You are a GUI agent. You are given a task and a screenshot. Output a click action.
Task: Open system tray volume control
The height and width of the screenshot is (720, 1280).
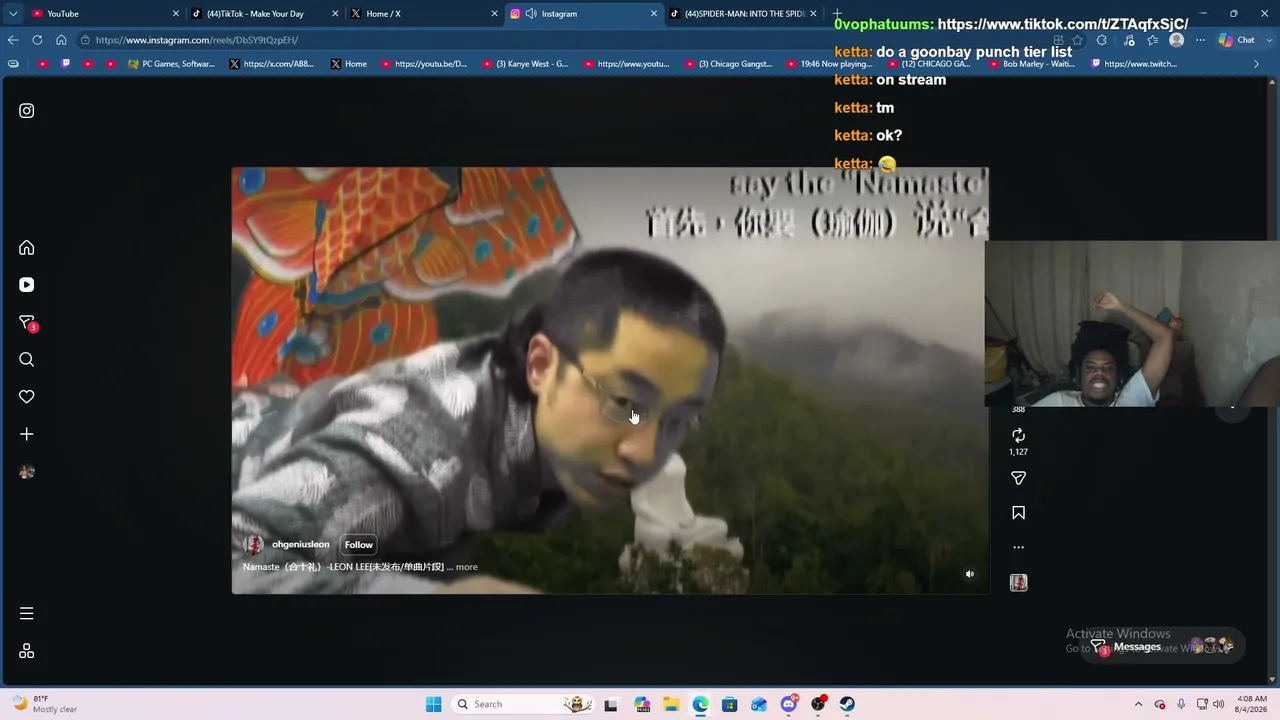[x=1218, y=704]
